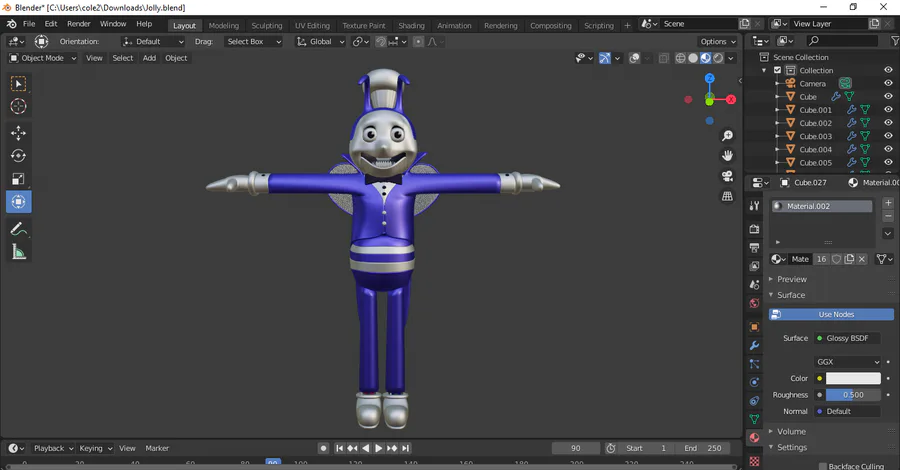
Task: Hide Cube.001 in the outliner
Action: pos(888,110)
